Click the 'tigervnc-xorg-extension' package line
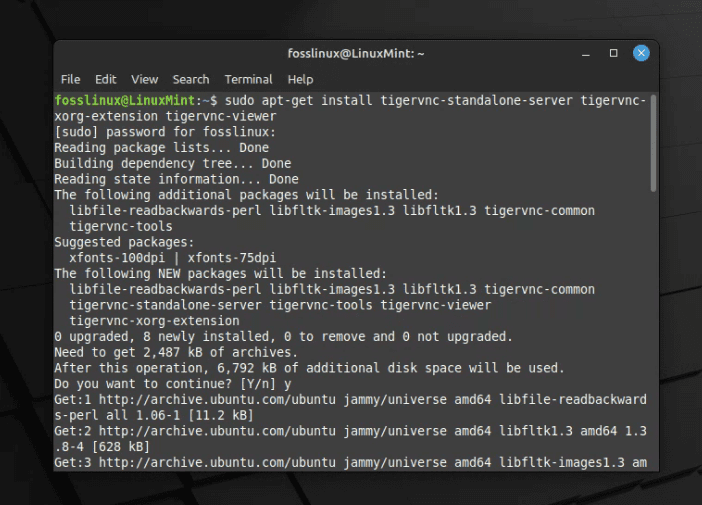702x505 pixels. tap(154, 321)
